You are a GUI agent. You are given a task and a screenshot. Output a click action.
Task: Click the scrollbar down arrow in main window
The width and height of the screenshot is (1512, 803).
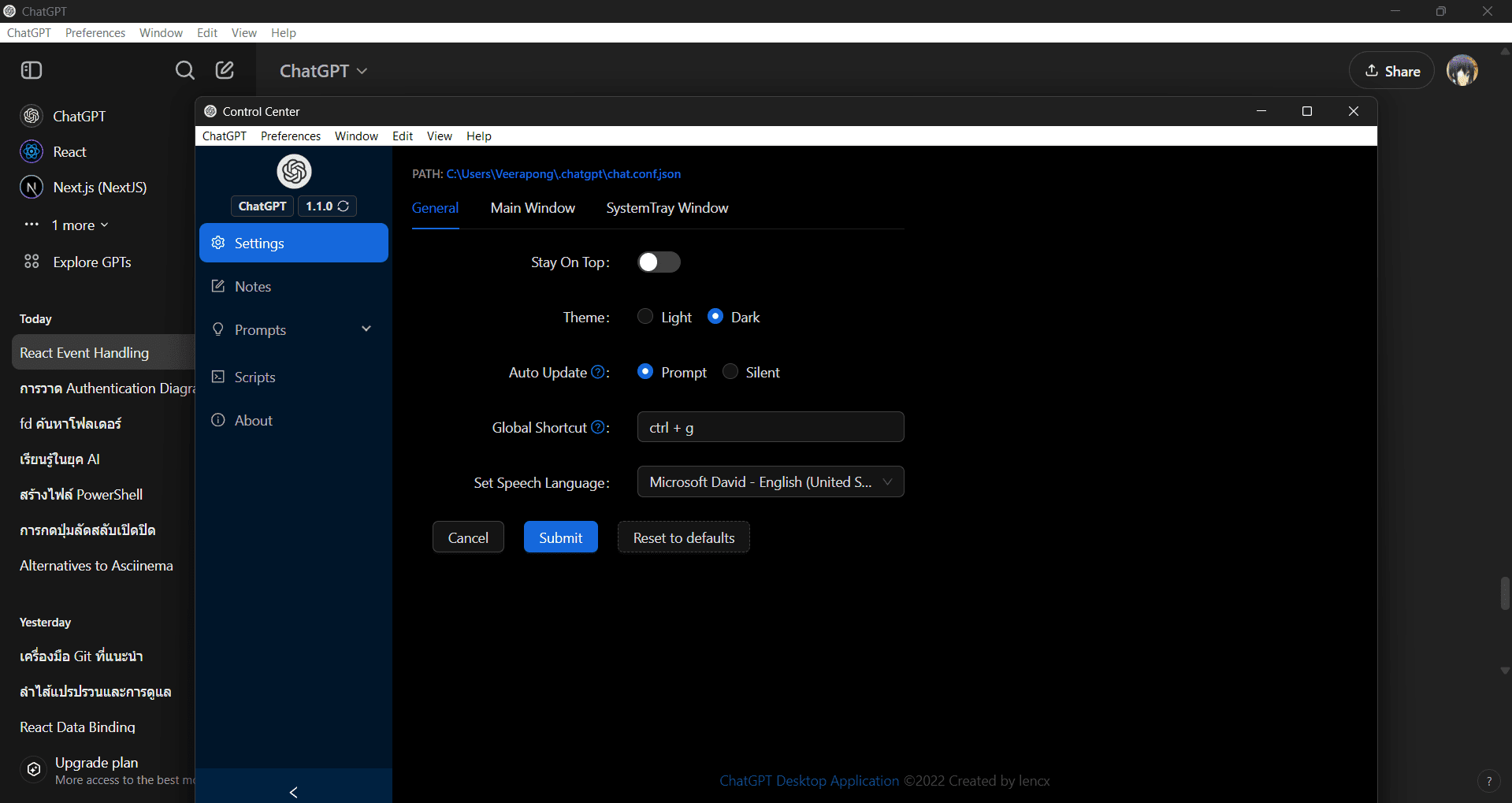tap(1505, 671)
